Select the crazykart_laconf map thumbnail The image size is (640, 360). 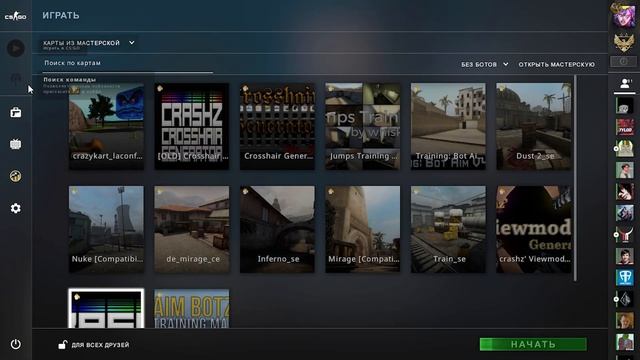click(107, 127)
